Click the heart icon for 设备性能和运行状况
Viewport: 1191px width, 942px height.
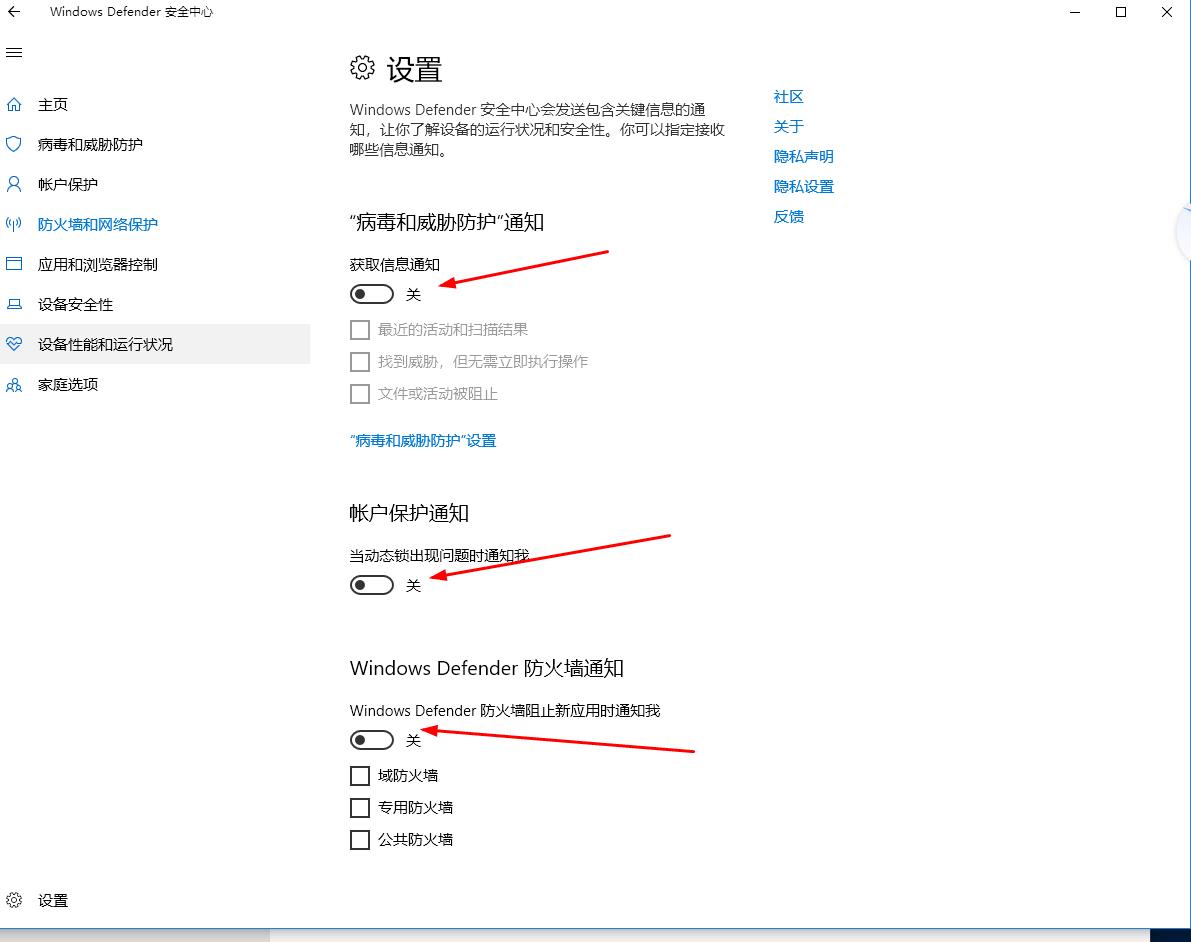(14, 344)
